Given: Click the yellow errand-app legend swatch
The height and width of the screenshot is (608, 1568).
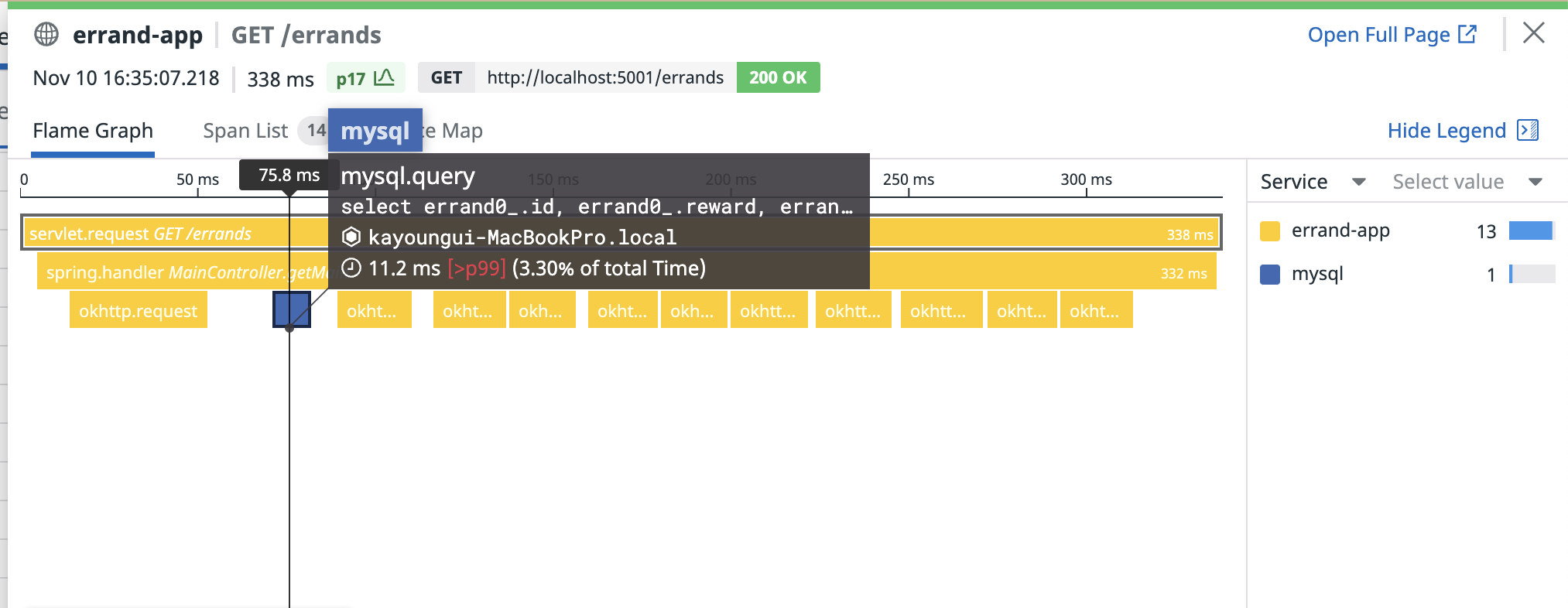Looking at the screenshot, I should pyautogui.click(x=1270, y=231).
